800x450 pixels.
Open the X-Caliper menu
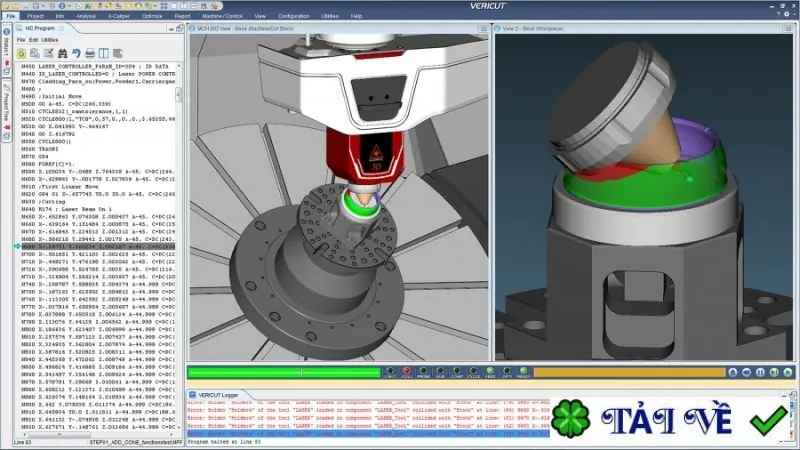click(x=119, y=16)
